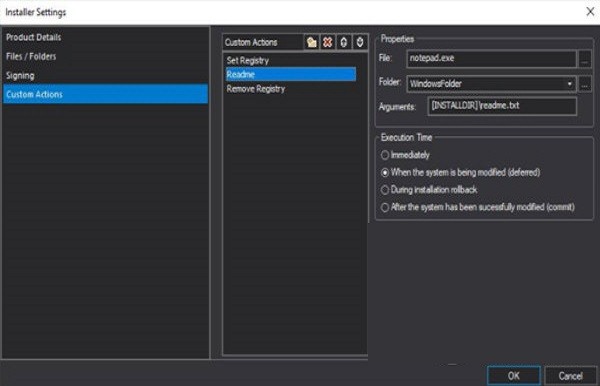
Task: Open the Product Details section
Action: coord(105,37)
